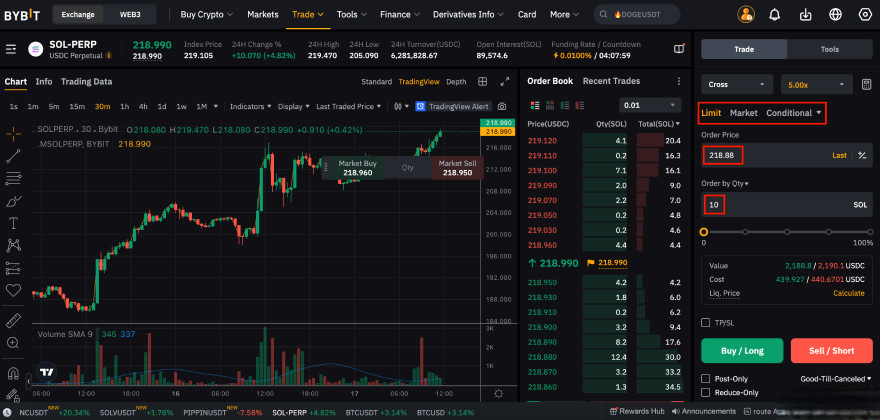Open the app download icon

tap(805, 15)
